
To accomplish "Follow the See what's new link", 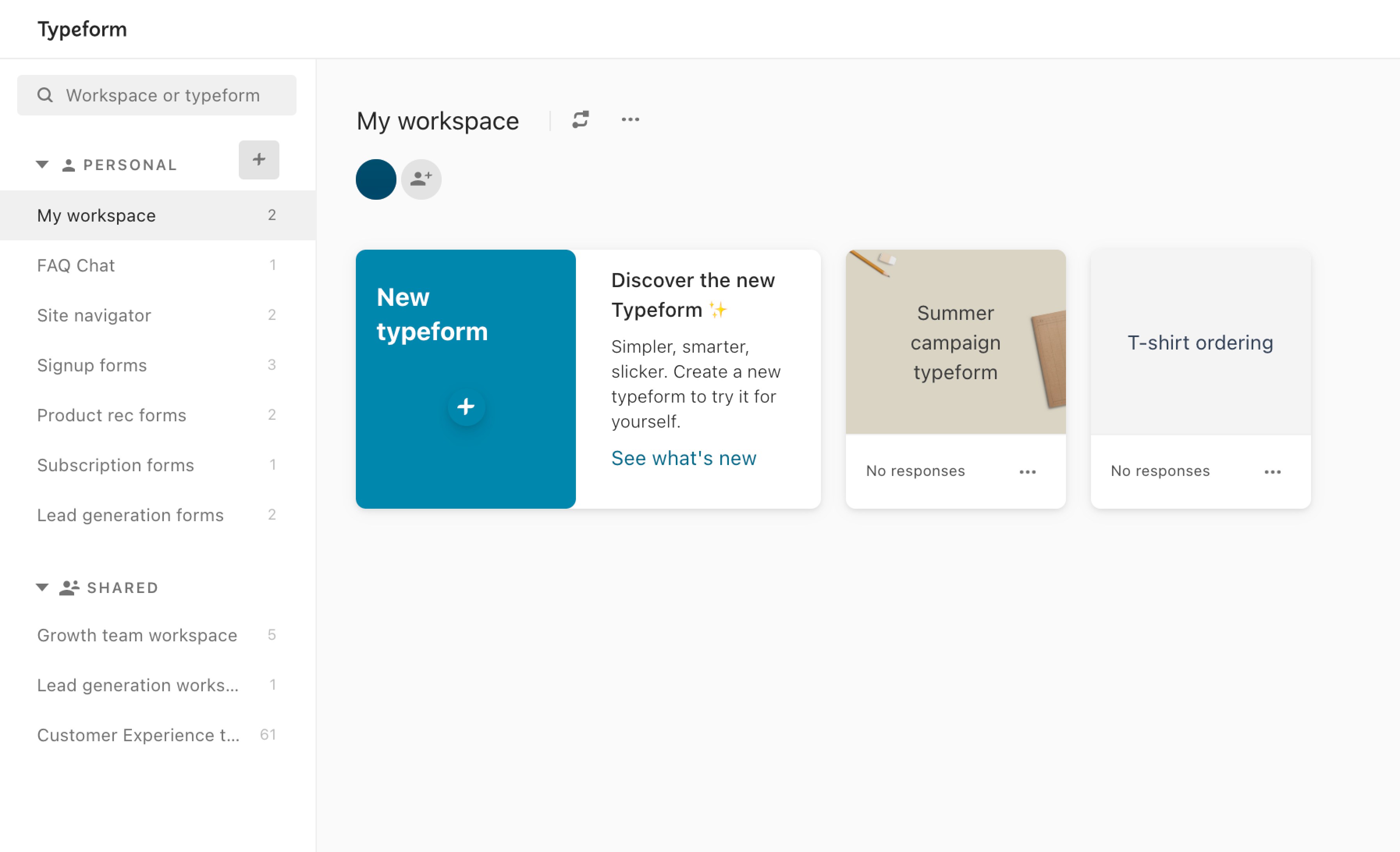I will (x=684, y=458).
